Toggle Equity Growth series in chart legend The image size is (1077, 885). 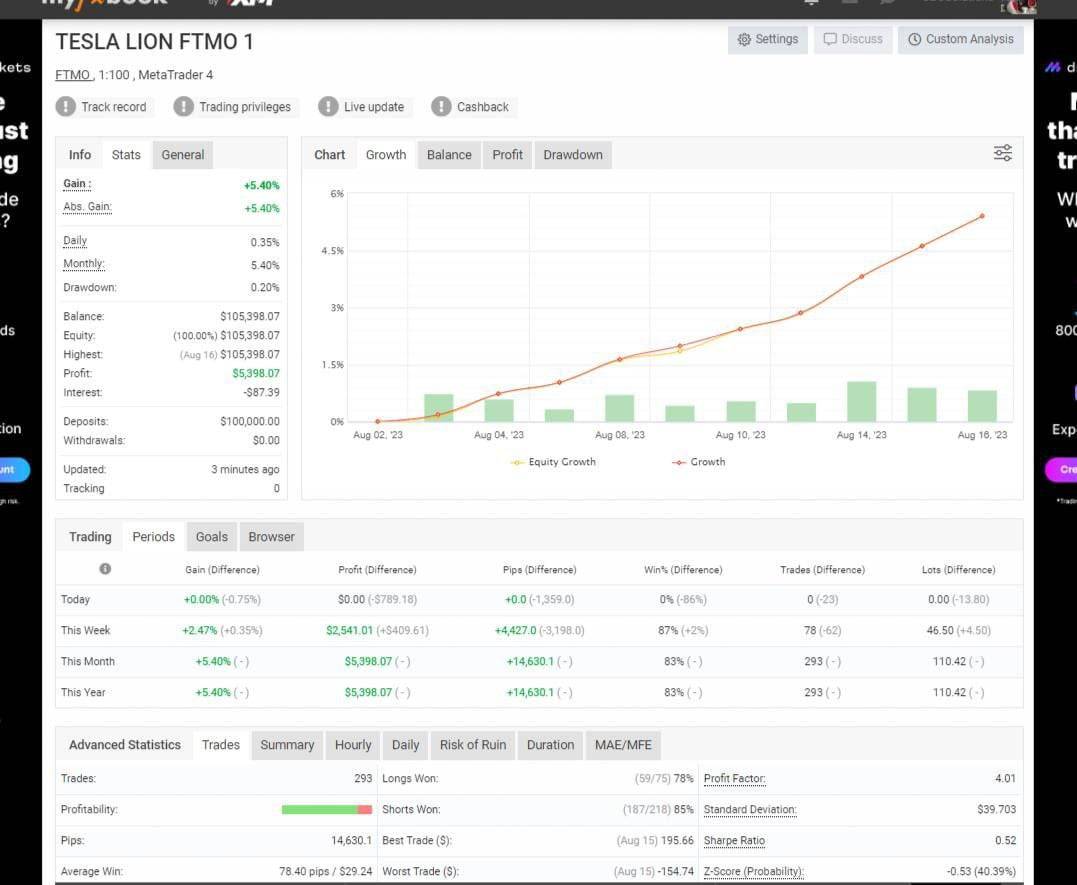point(553,462)
